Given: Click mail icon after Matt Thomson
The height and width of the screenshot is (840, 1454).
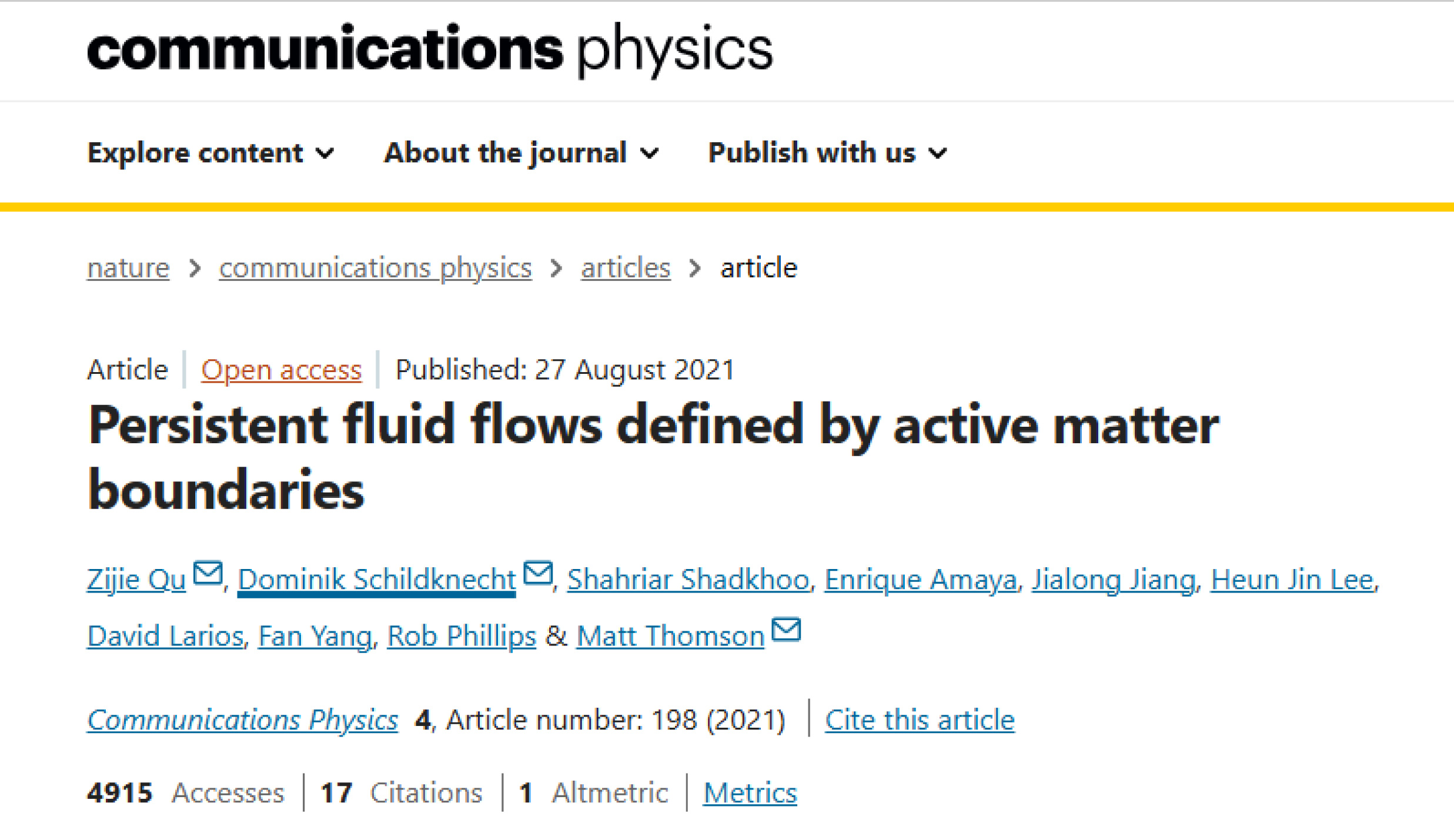Looking at the screenshot, I should (x=786, y=629).
